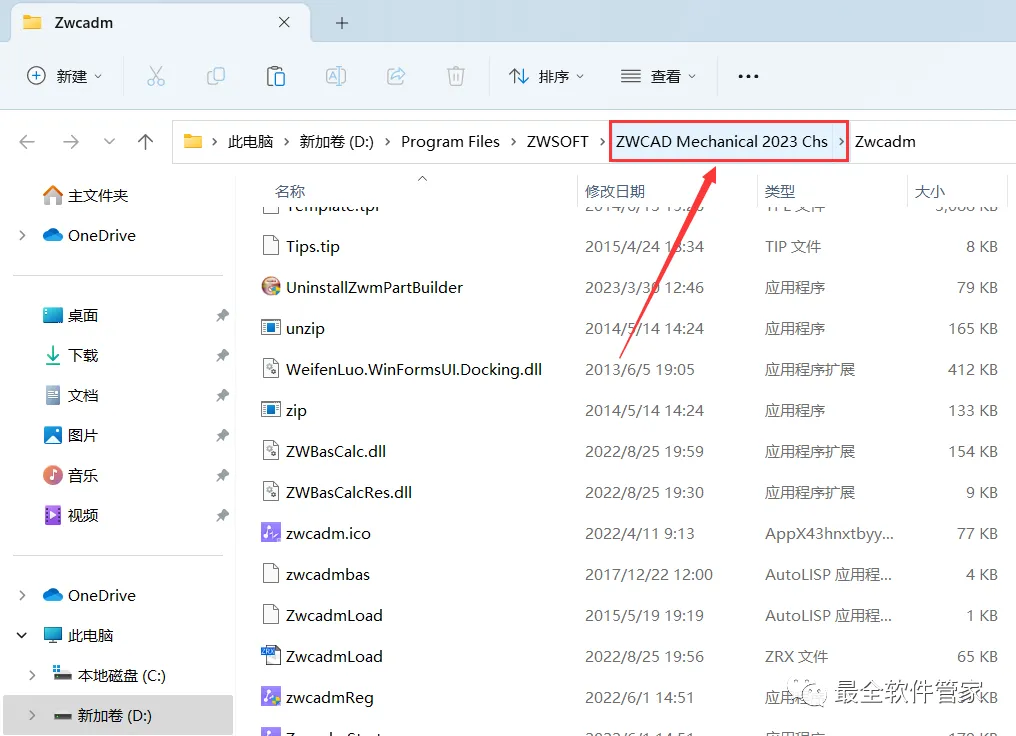Click 新加卷 (D:) in address breadcrumb

point(336,141)
